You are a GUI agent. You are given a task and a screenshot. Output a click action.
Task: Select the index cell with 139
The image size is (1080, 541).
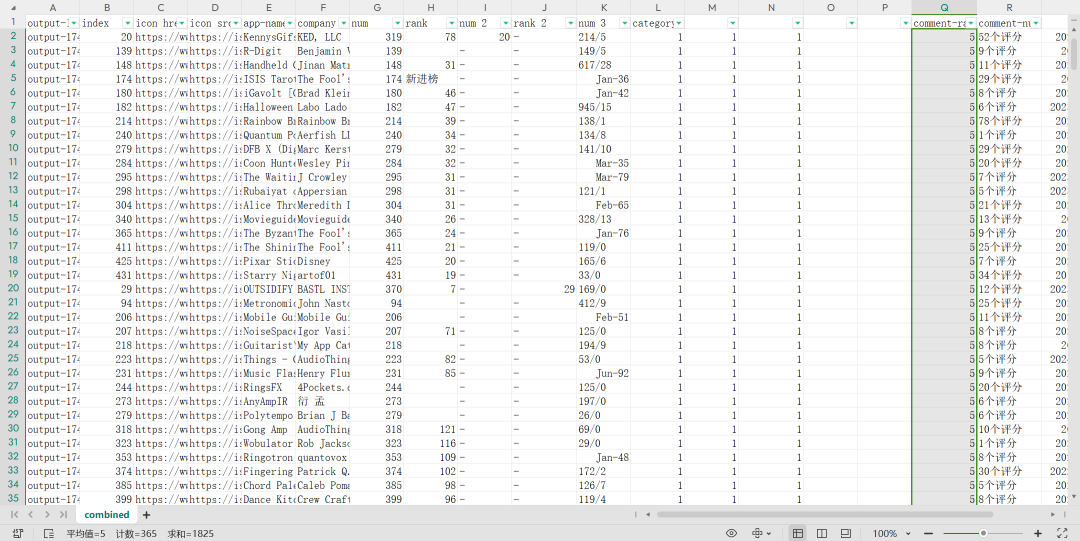tap(107, 51)
